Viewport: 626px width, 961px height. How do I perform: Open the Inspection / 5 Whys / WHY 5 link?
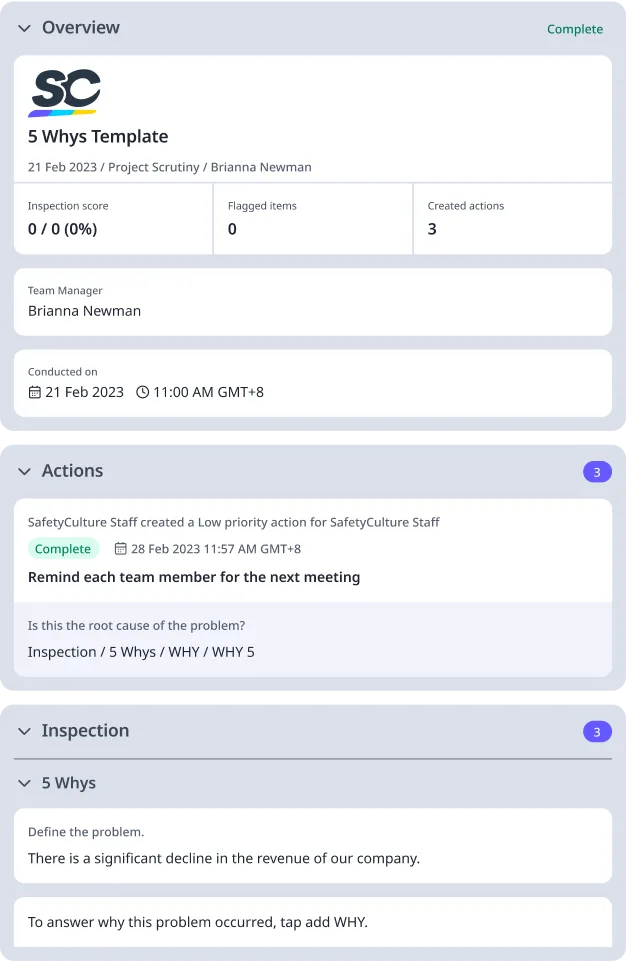pos(141,652)
